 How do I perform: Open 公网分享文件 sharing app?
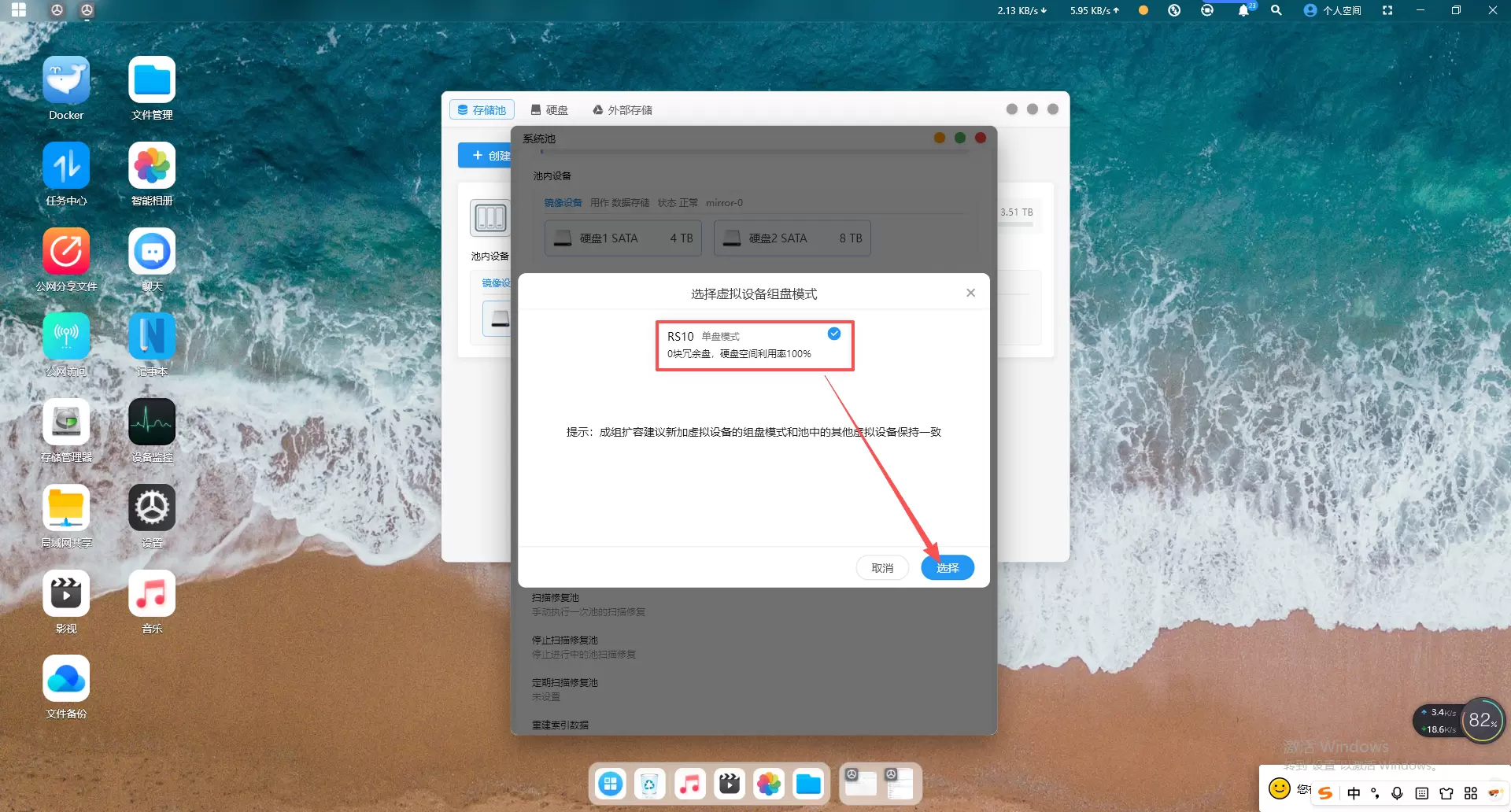point(66,252)
